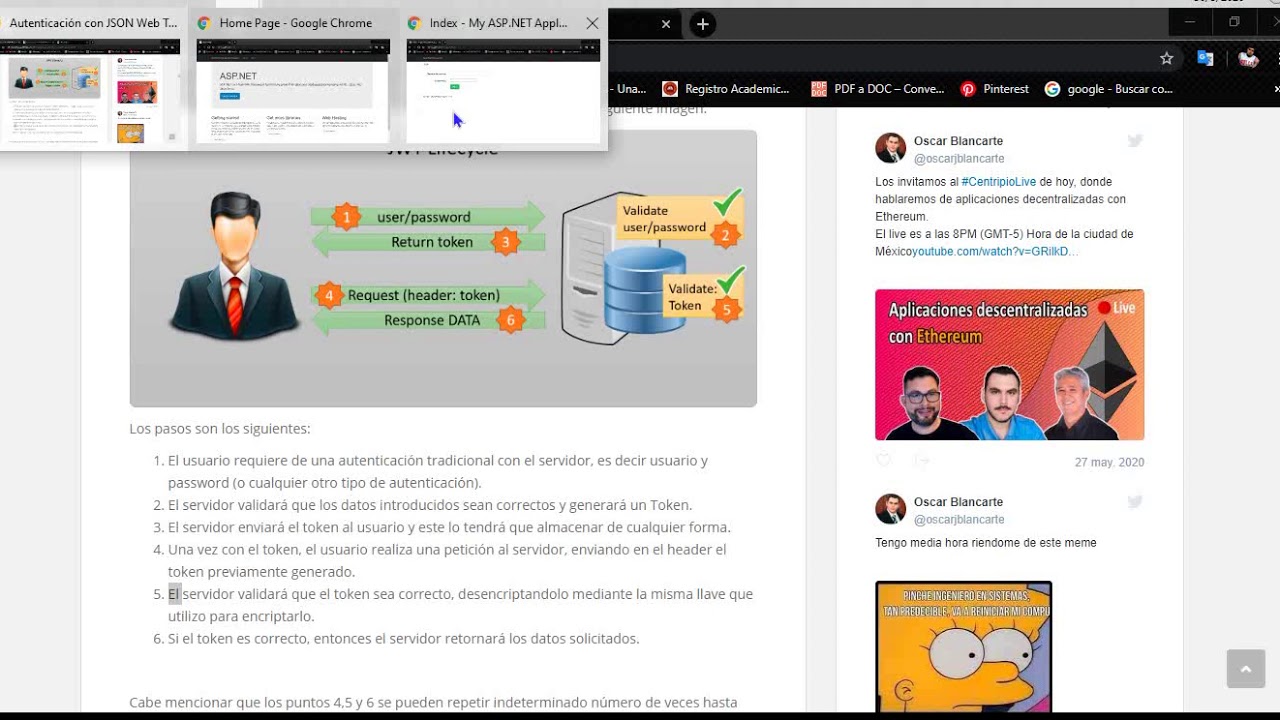Click Oscar Blancarte's avatar on the Ethereum tweet

coord(890,148)
